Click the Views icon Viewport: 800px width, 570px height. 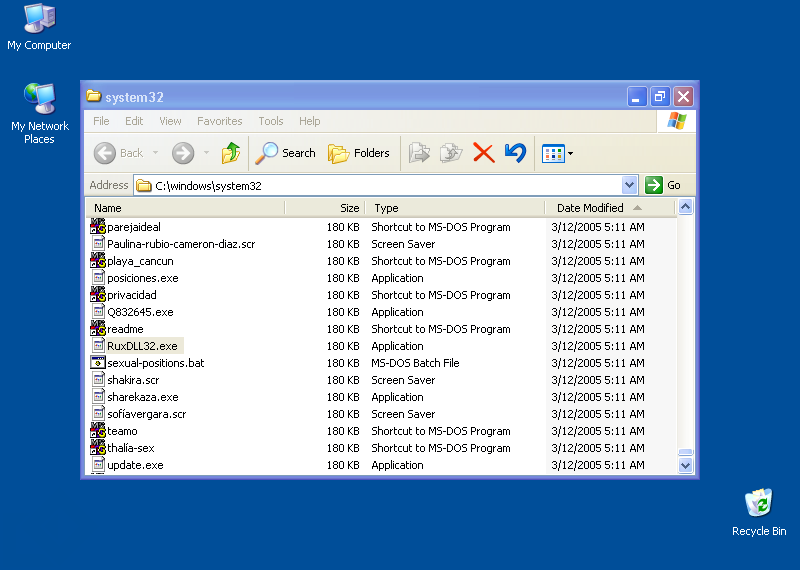553,153
